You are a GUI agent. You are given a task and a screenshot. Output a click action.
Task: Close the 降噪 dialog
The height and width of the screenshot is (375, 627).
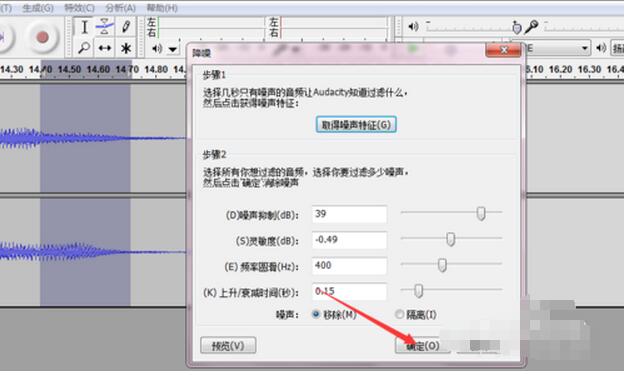504,50
